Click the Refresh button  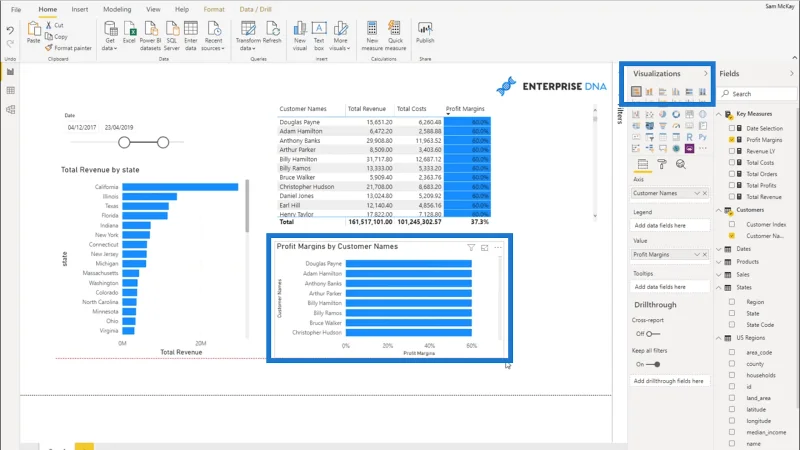(x=272, y=33)
